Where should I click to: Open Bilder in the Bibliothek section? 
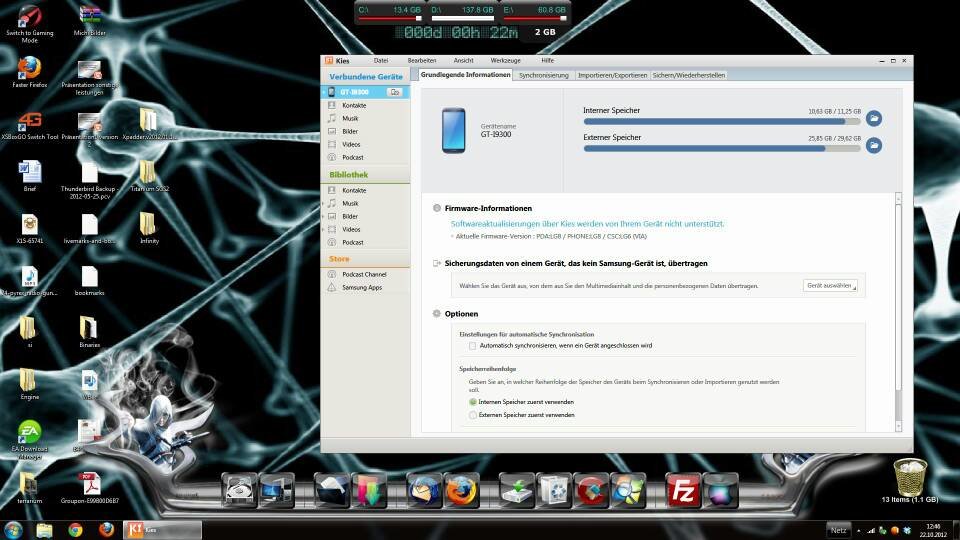click(350, 216)
